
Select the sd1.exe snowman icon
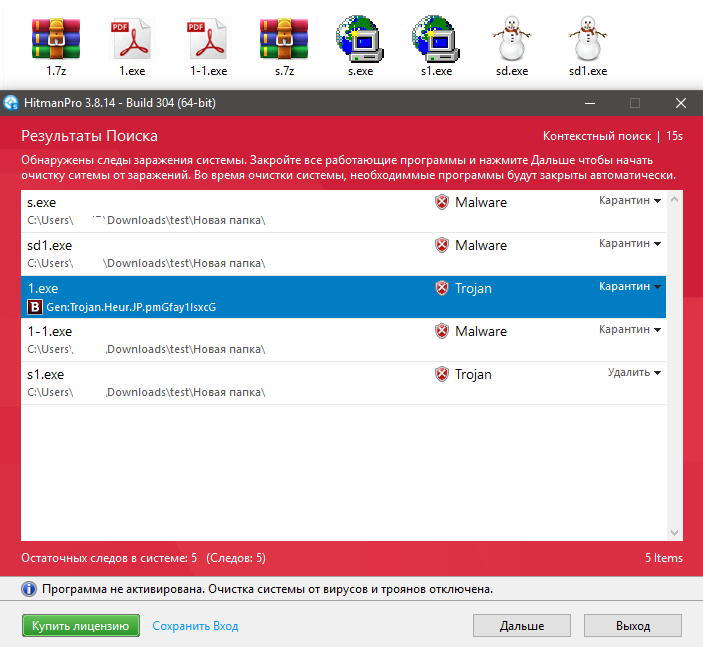pos(588,39)
